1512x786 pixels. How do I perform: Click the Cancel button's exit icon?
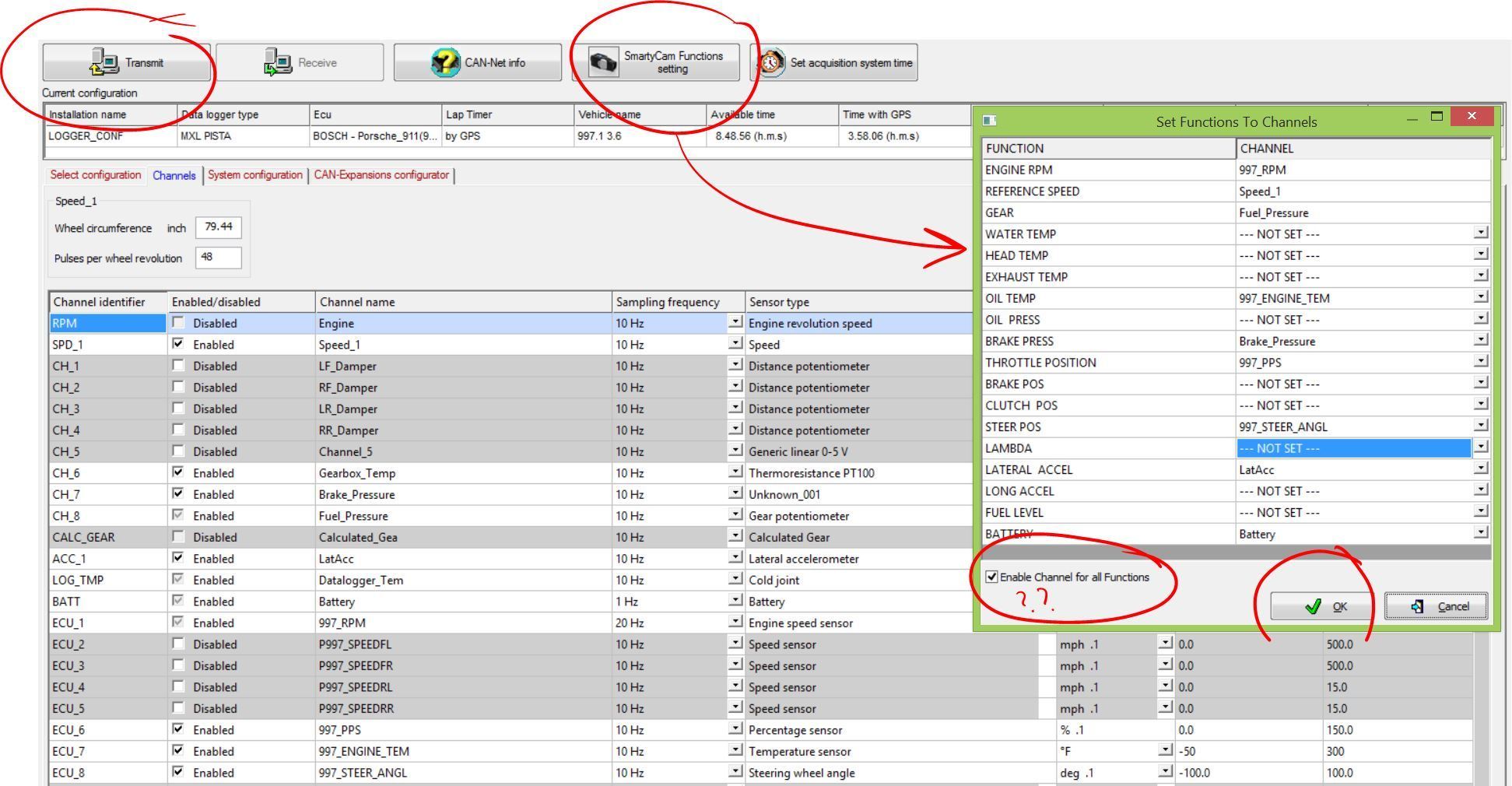[1417, 606]
